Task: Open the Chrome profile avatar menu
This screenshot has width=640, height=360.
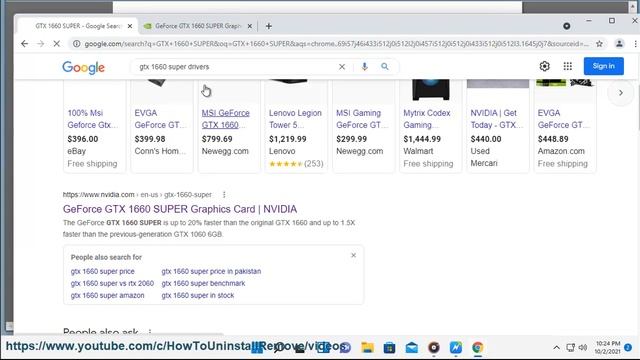Action: [619, 44]
